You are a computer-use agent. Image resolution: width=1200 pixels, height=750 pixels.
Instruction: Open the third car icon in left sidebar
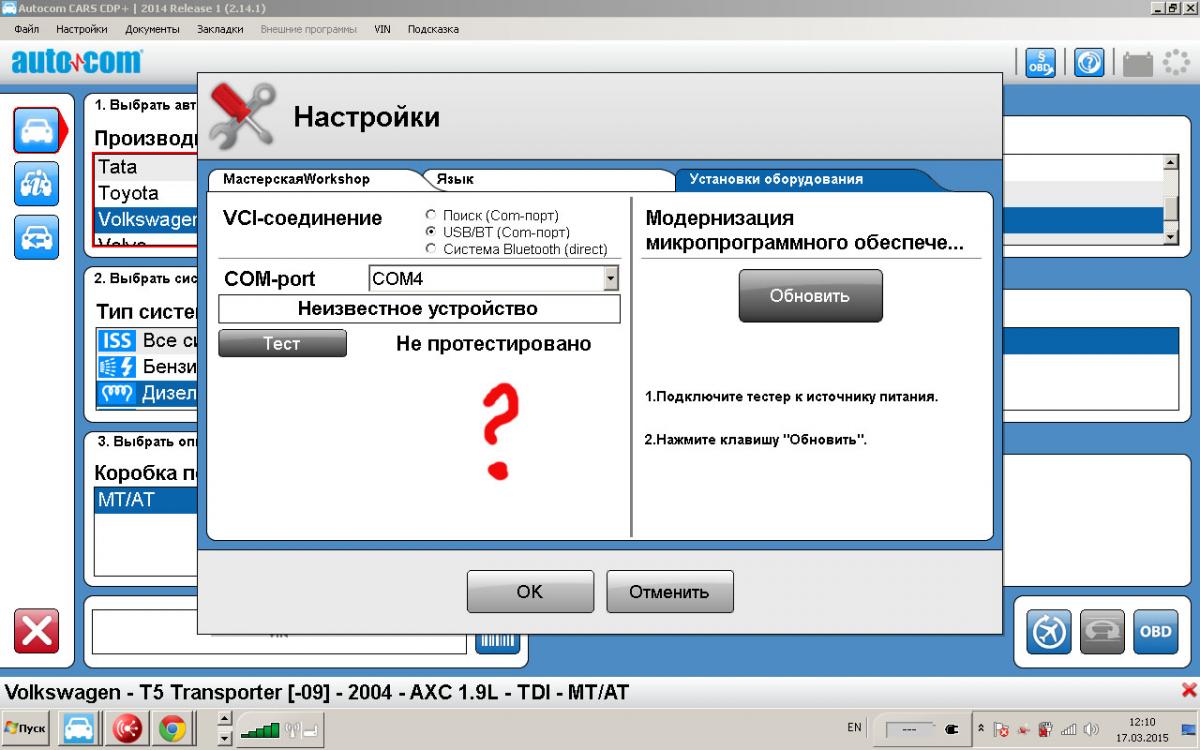click(36, 237)
